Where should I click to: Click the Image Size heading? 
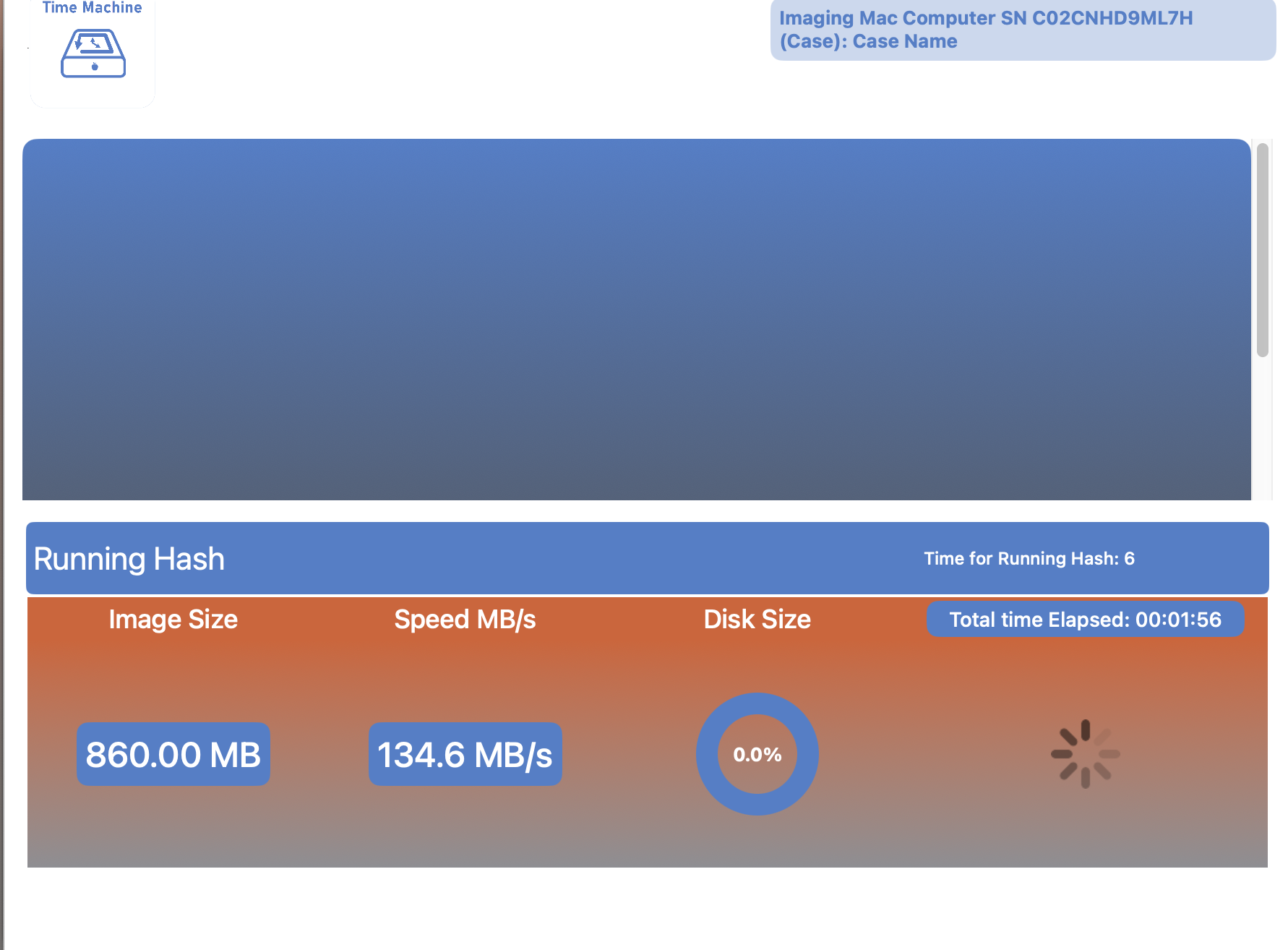pyautogui.click(x=173, y=620)
